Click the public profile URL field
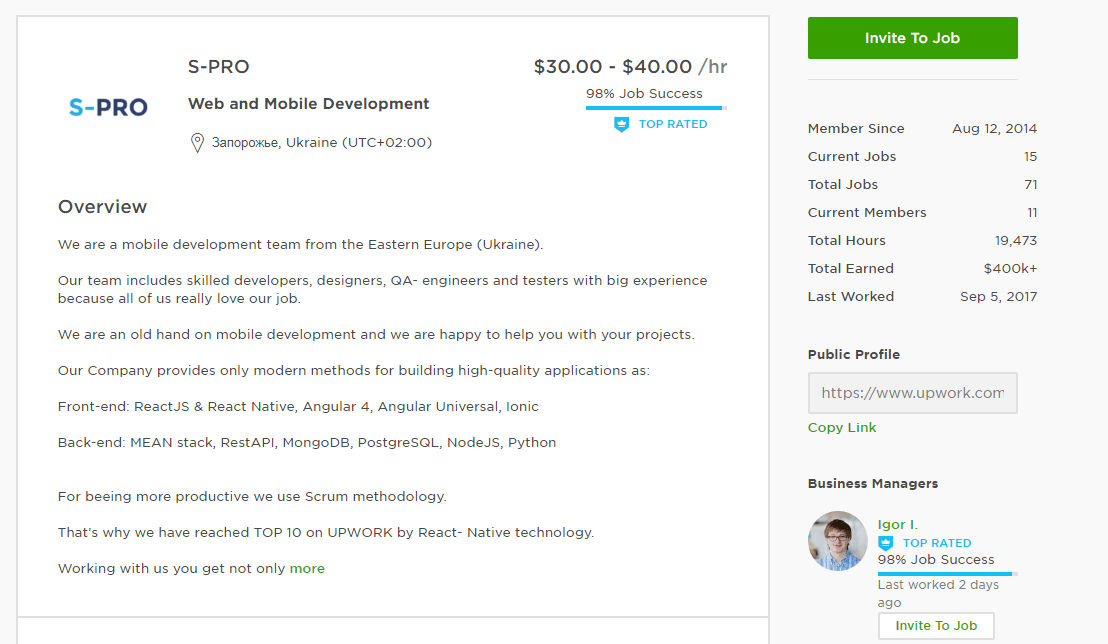Image resolution: width=1108 pixels, height=644 pixels. pyautogui.click(x=912, y=393)
